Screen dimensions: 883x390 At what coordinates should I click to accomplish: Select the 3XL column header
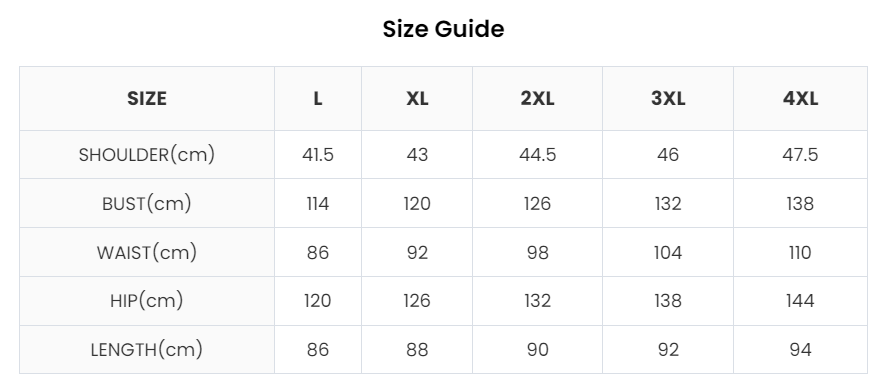coord(668,98)
